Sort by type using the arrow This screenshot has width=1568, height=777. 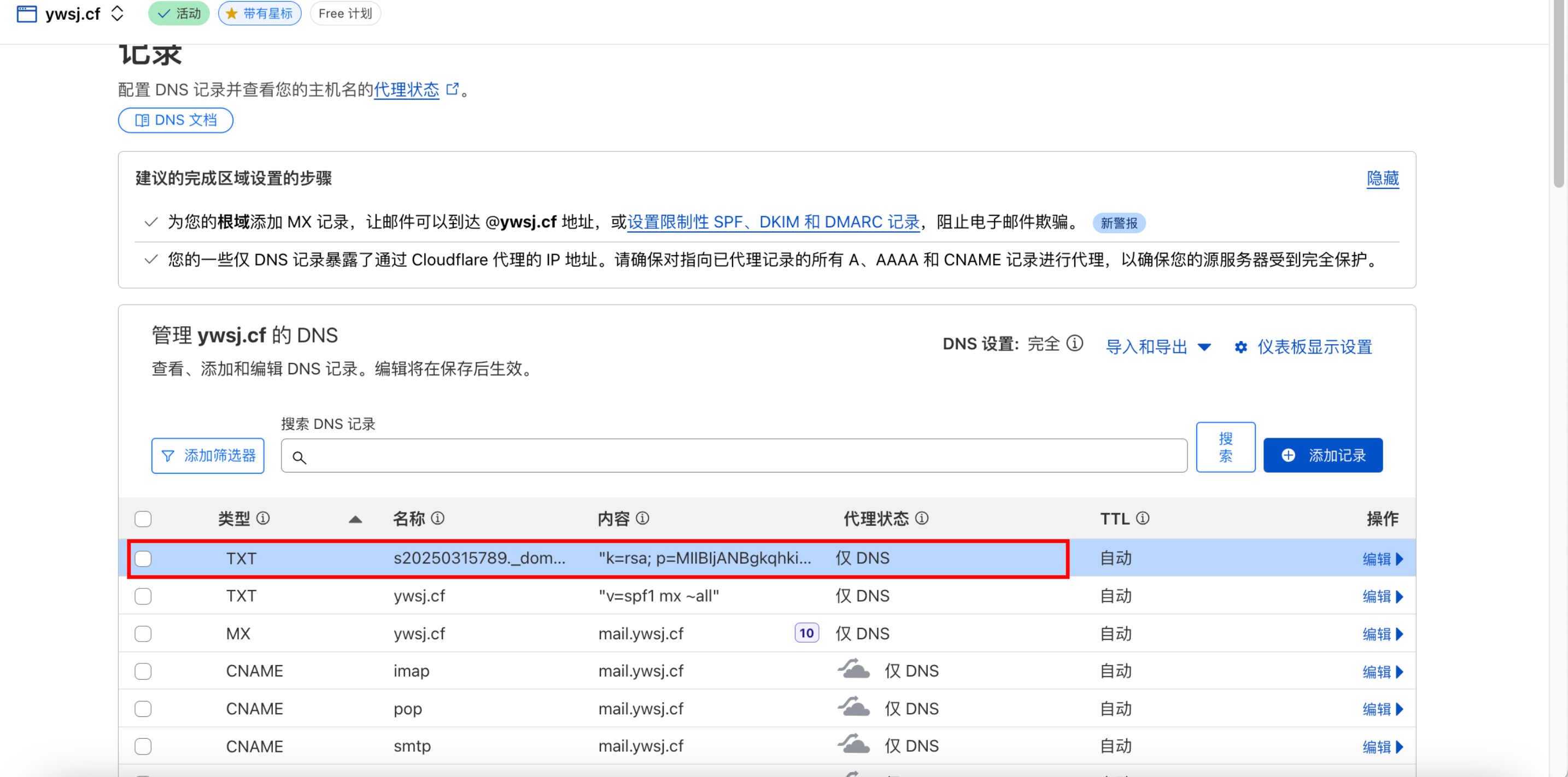click(355, 519)
